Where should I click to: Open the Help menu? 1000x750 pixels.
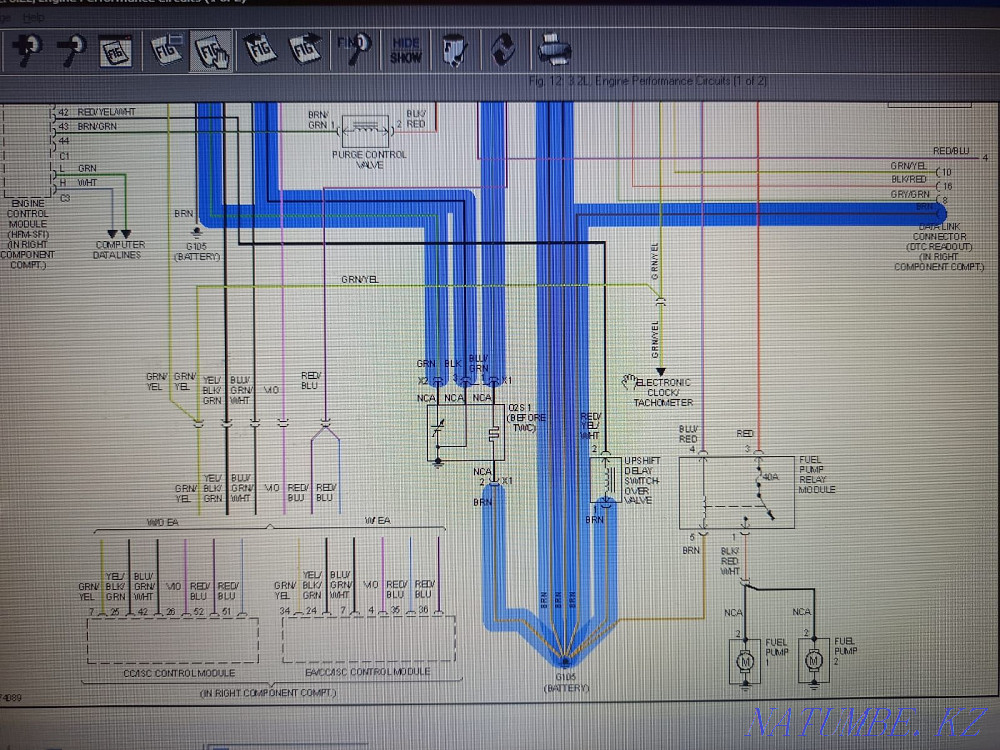point(33,18)
